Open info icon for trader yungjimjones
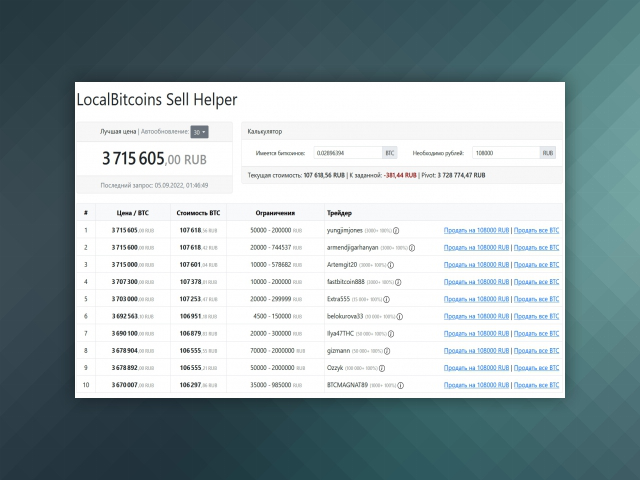640x480 pixels. pos(396,231)
